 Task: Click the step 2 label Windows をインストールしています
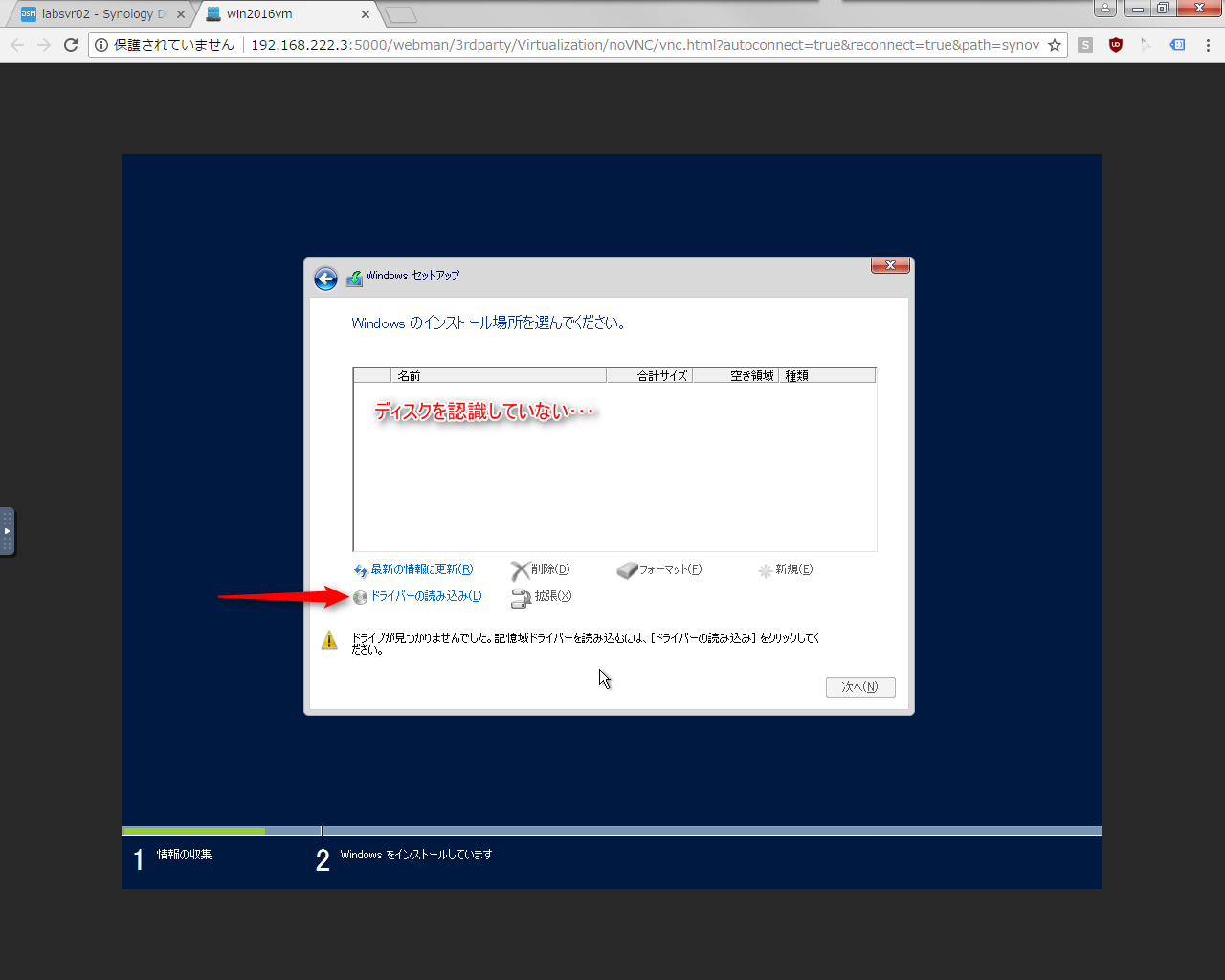click(x=416, y=855)
